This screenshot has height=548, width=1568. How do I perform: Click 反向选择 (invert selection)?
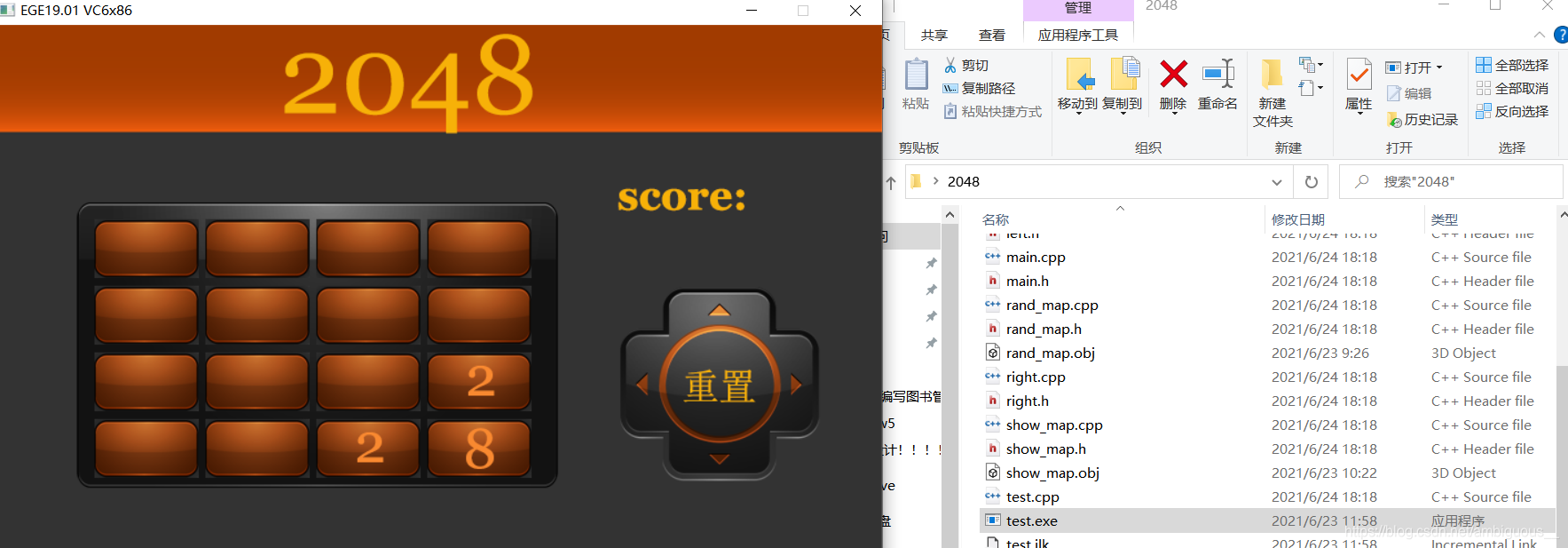coord(1512,111)
